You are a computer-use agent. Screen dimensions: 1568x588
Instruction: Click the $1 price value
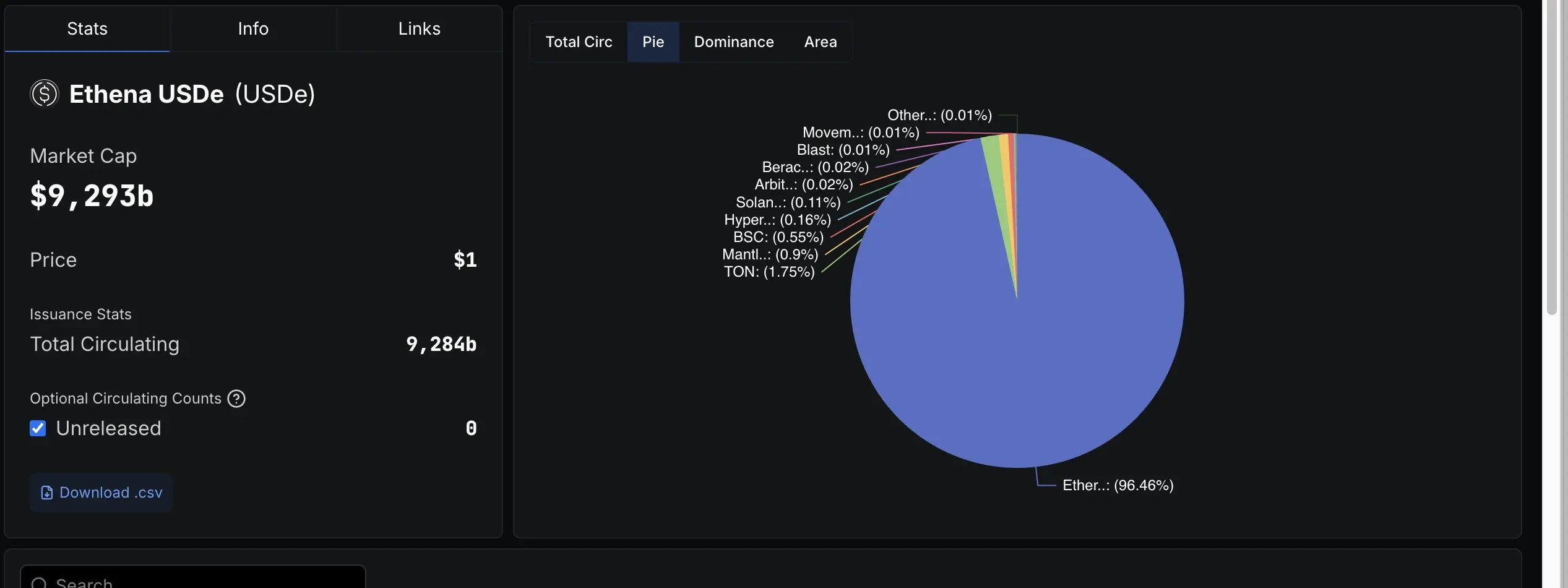pyautogui.click(x=465, y=260)
